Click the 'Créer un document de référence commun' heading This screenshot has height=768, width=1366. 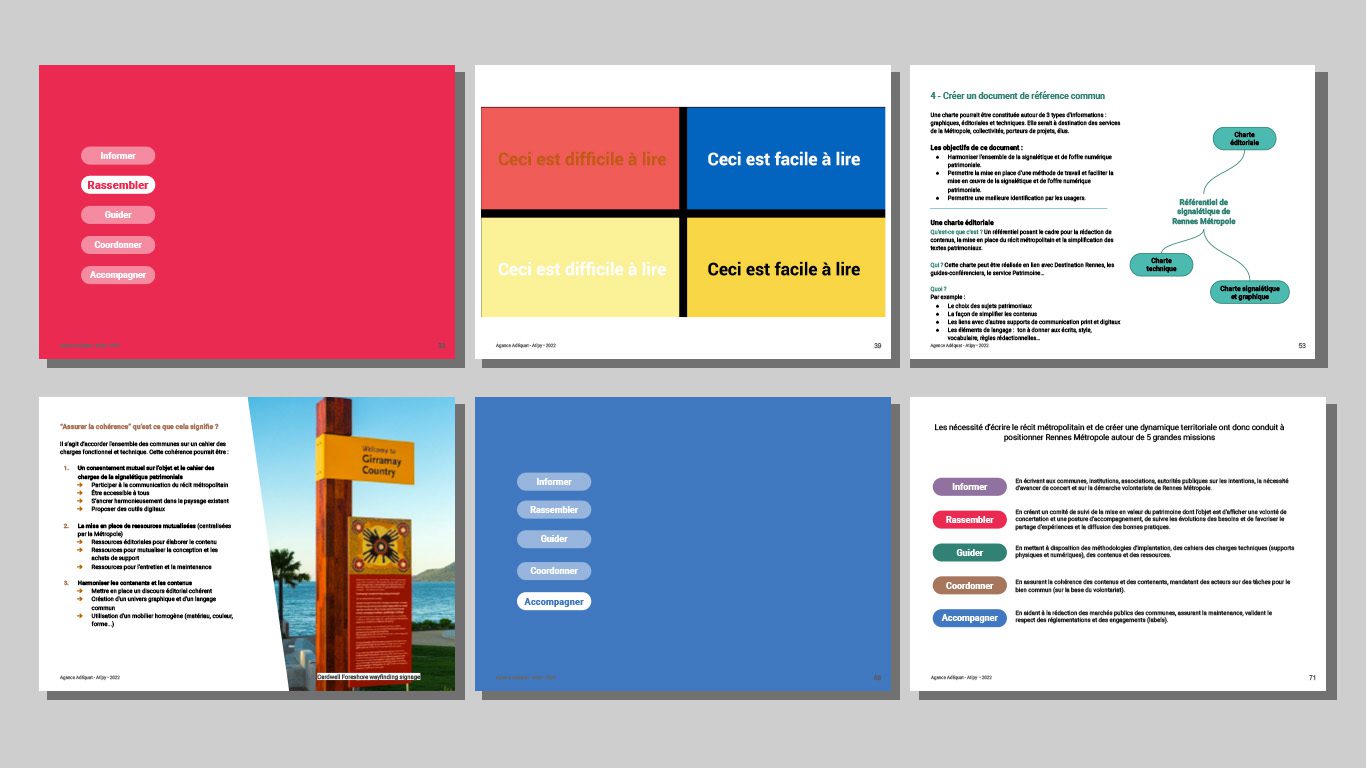pyautogui.click(x=1017, y=96)
